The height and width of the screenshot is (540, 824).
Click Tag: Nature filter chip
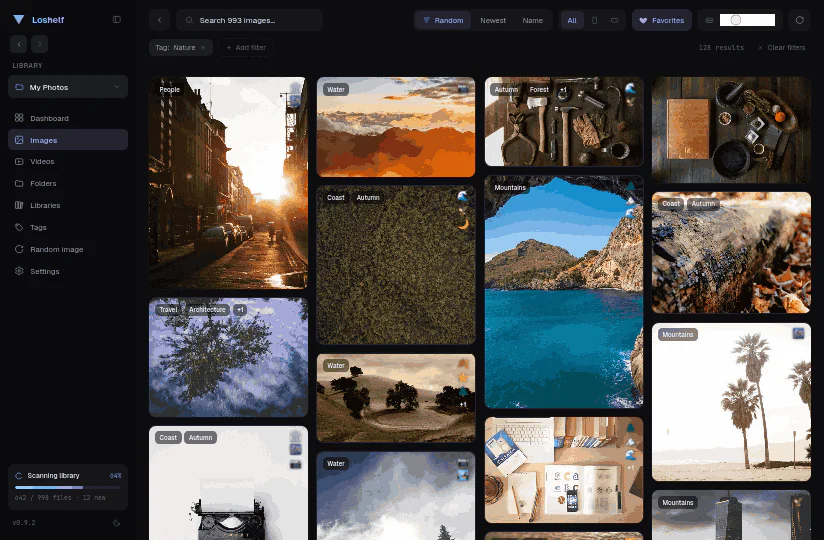pyautogui.click(x=181, y=48)
